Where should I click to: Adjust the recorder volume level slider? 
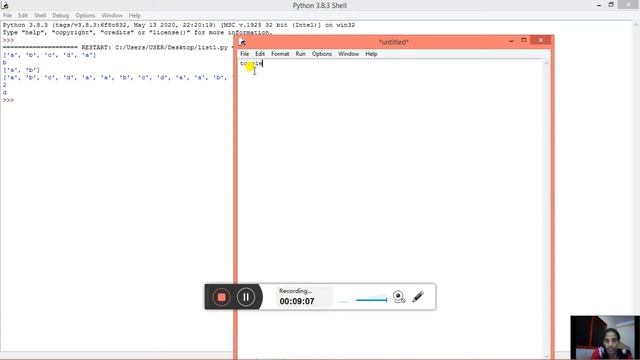click(371, 300)
